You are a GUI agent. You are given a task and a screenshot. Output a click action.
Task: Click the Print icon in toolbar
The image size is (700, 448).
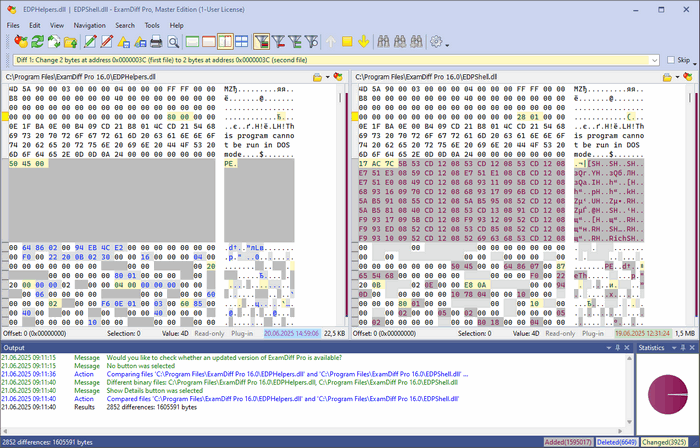(156, 42)
